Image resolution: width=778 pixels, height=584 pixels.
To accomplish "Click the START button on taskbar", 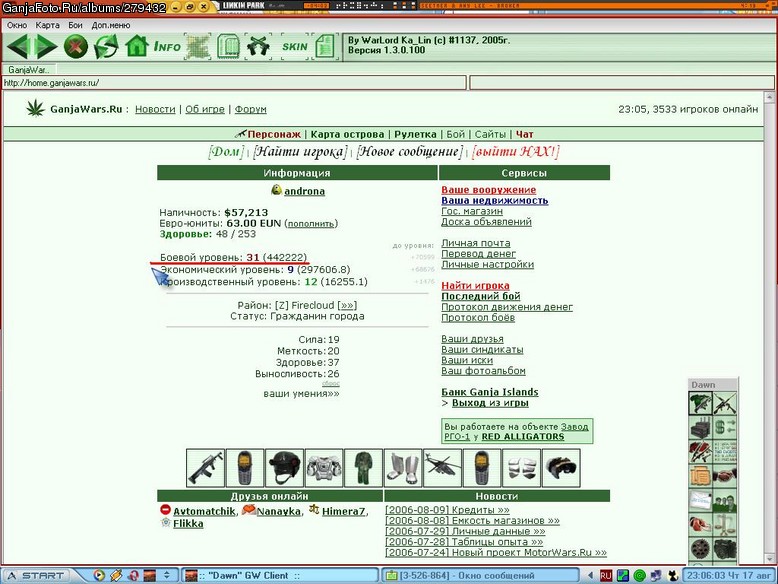I will (37, 576).
